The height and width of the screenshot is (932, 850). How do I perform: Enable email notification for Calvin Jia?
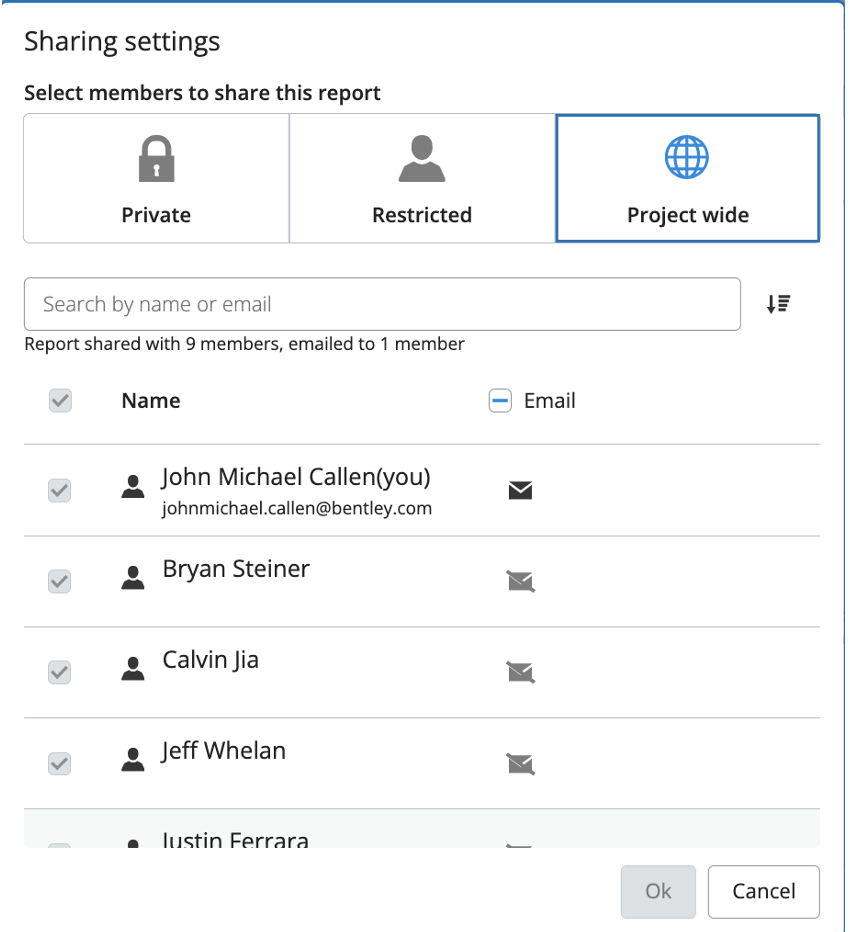(x=520, y=672)
